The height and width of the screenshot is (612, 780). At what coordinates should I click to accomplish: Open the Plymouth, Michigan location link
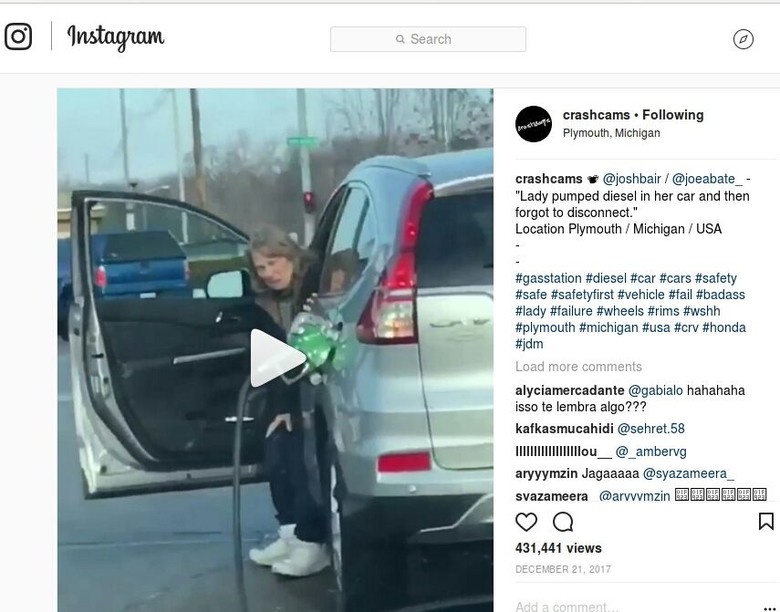pyautogui.click(x=611, y=133)
